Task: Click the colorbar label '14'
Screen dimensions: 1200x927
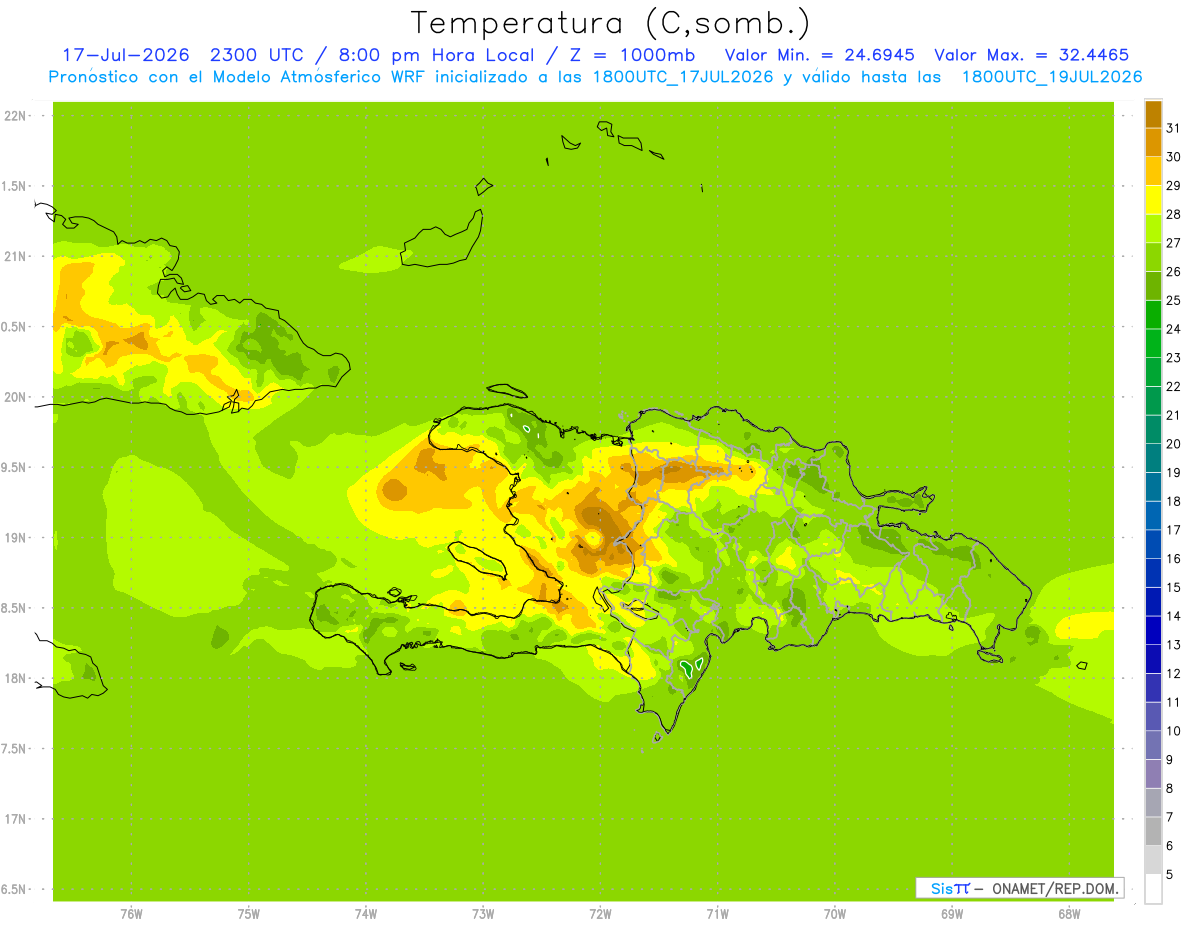Action: [1174, 616]
